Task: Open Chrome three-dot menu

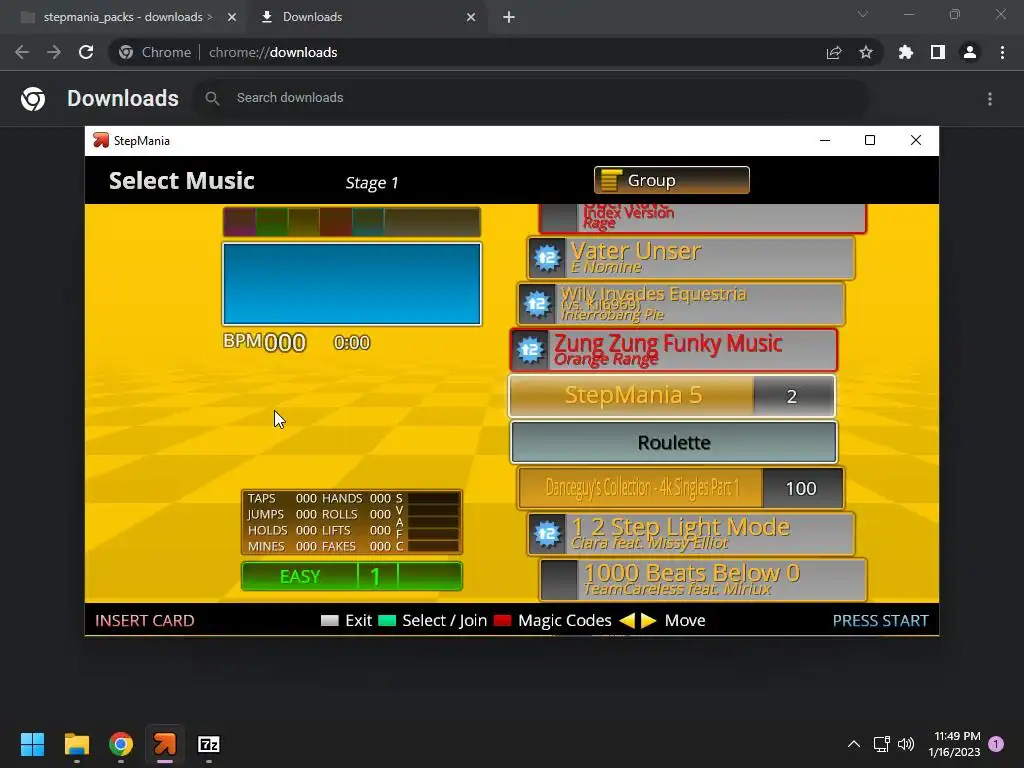Action: [1002, 52]
